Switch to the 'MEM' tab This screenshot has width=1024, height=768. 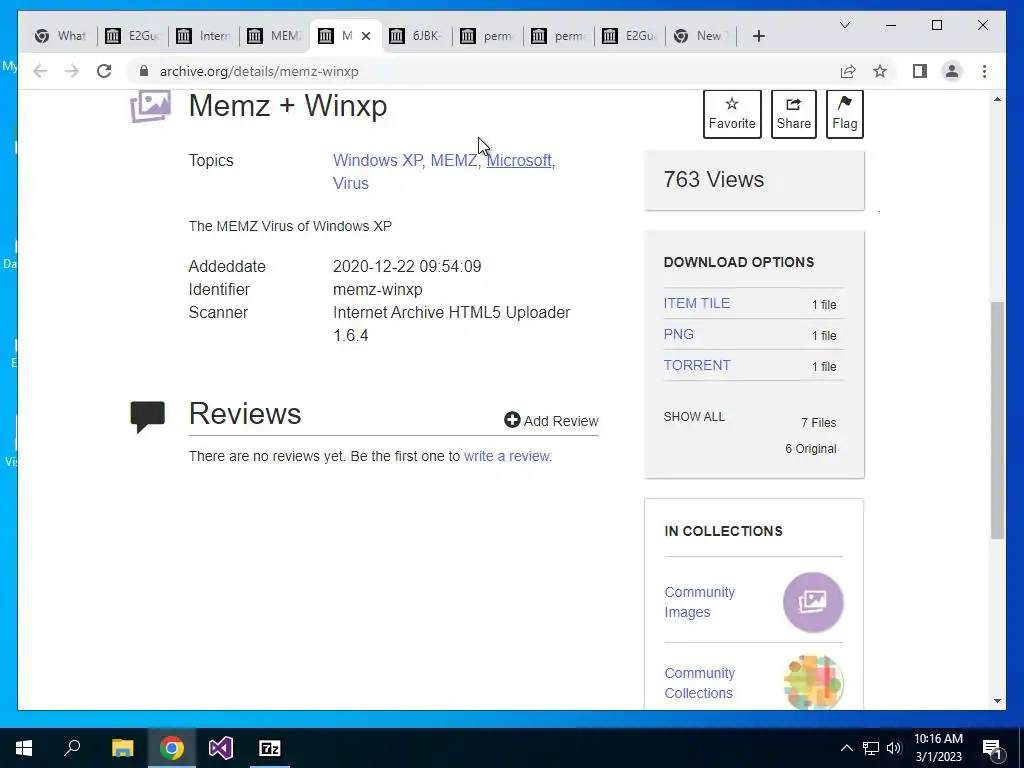[x=275, y=36]
